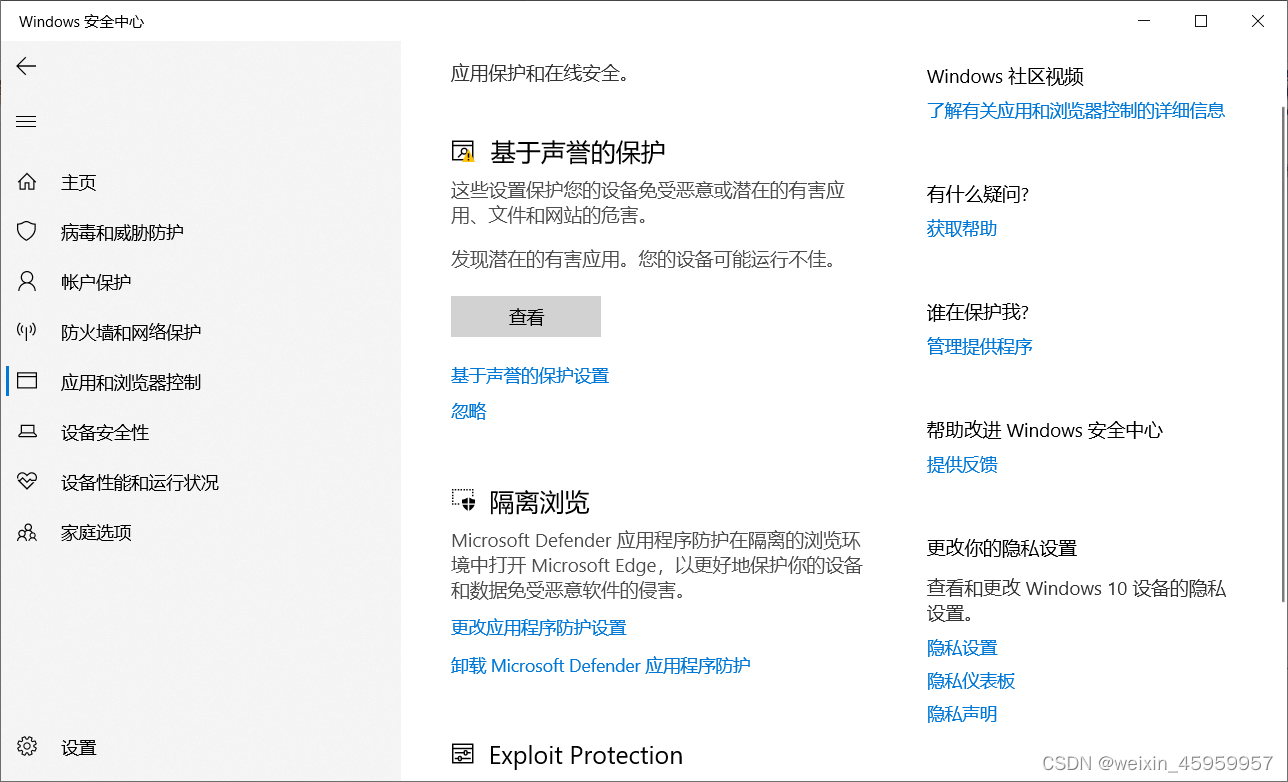Open the 隐私仪表板 link

point(971,681)
